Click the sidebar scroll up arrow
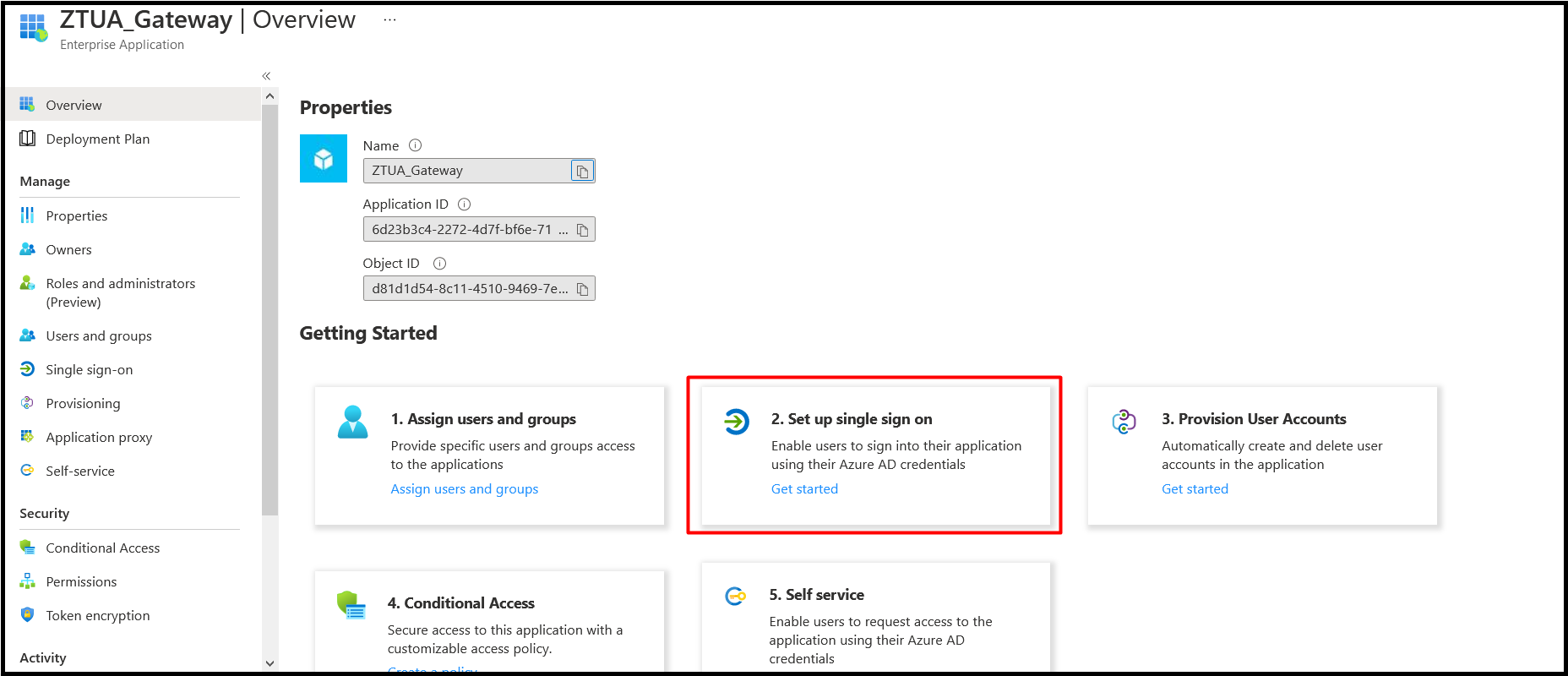 269,96
